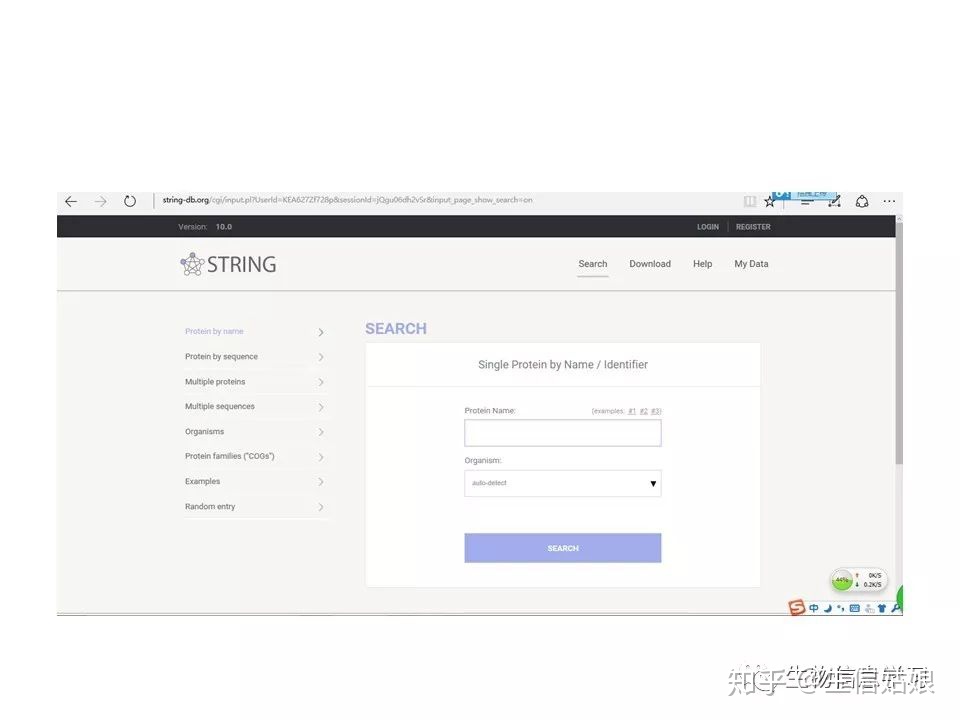Select Random entry menu item
Screen dimensions: 960x720
[210, 506]
